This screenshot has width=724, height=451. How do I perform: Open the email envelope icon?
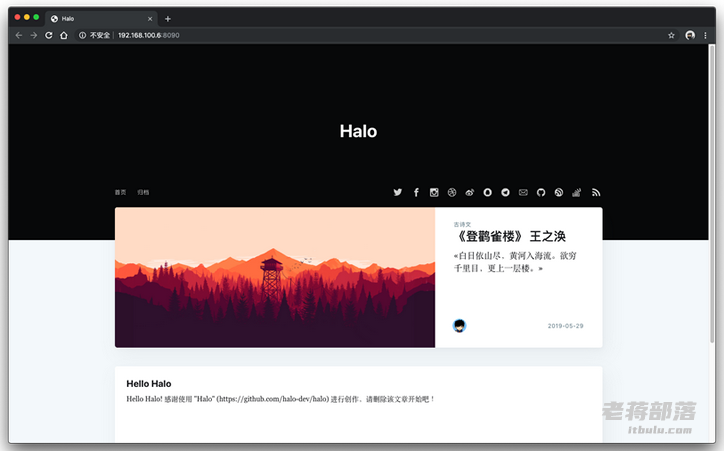click(523, 192)
